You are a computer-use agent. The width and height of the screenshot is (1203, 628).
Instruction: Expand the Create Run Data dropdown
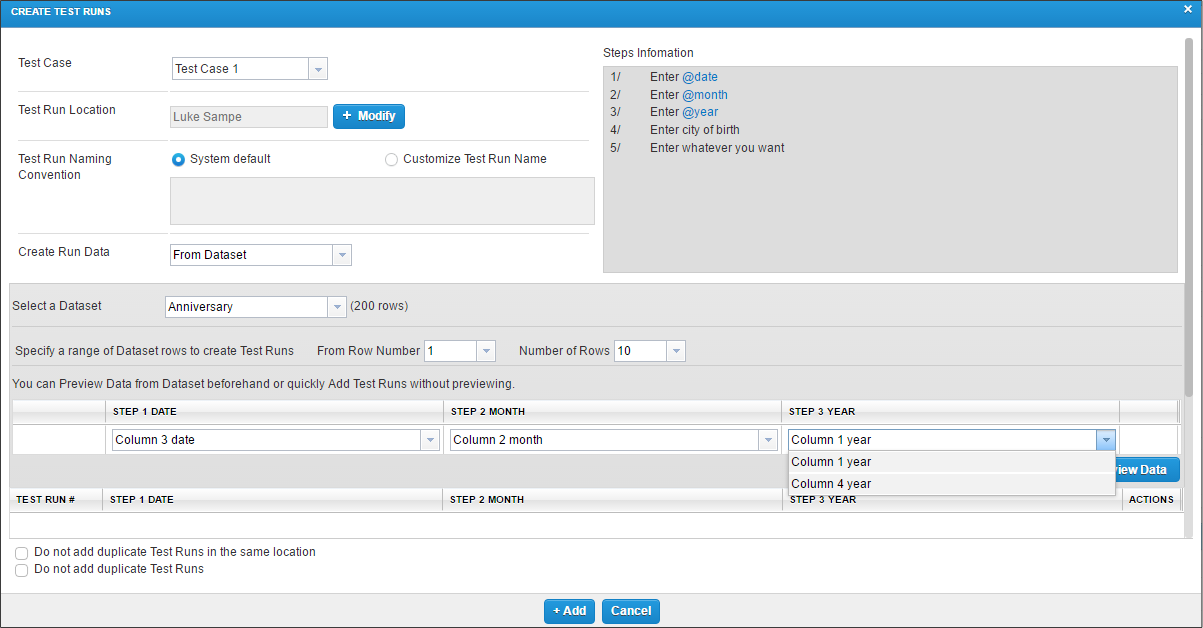click(x=342, y=255)
